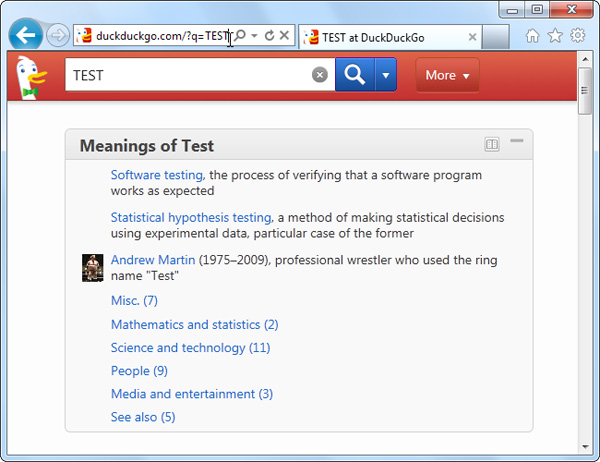Click the browser Back arrow button
This screenshot has width=600, height=462.
26,36
